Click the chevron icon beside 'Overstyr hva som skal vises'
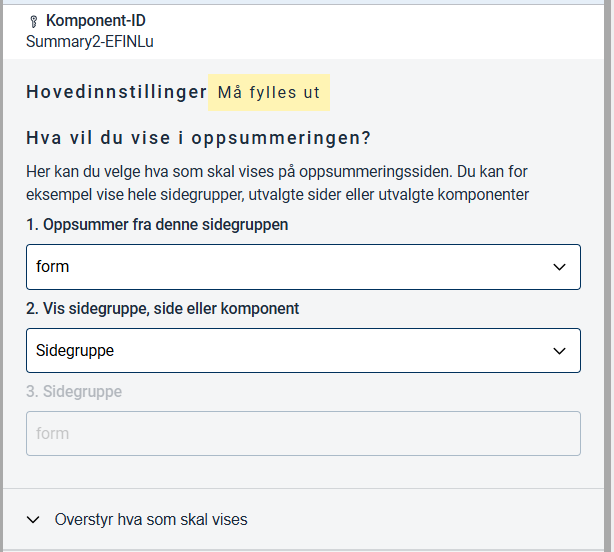Screen dimensions: 614x552 34,520
